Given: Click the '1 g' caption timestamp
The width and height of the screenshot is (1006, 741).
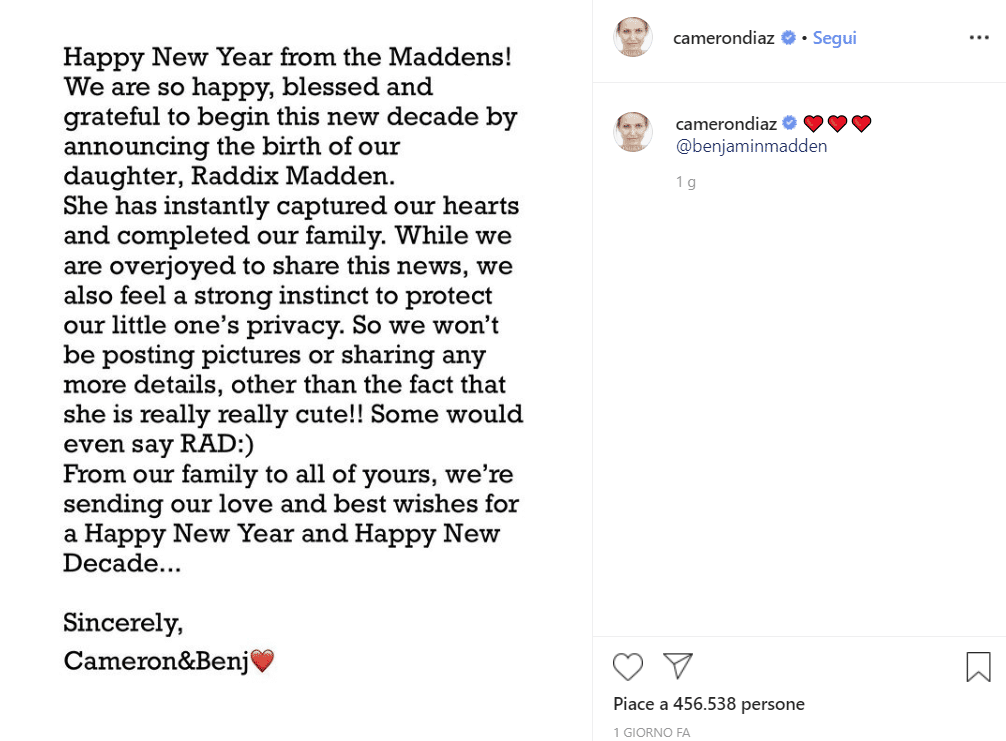Looking at the screenshot, I should [x=685, y=182].
